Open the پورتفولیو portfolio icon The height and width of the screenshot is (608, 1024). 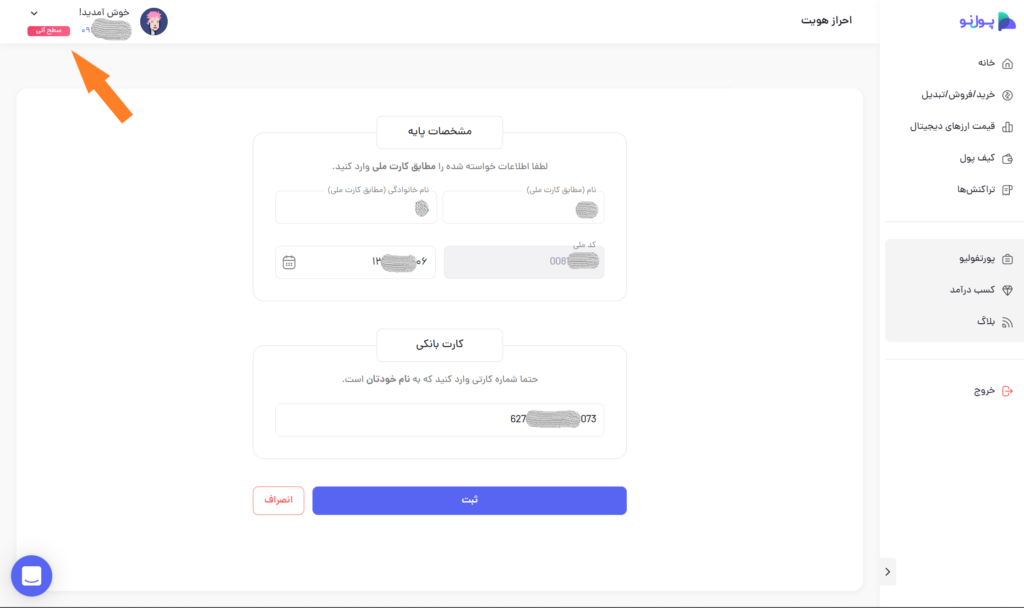(x=1007, y=259)
